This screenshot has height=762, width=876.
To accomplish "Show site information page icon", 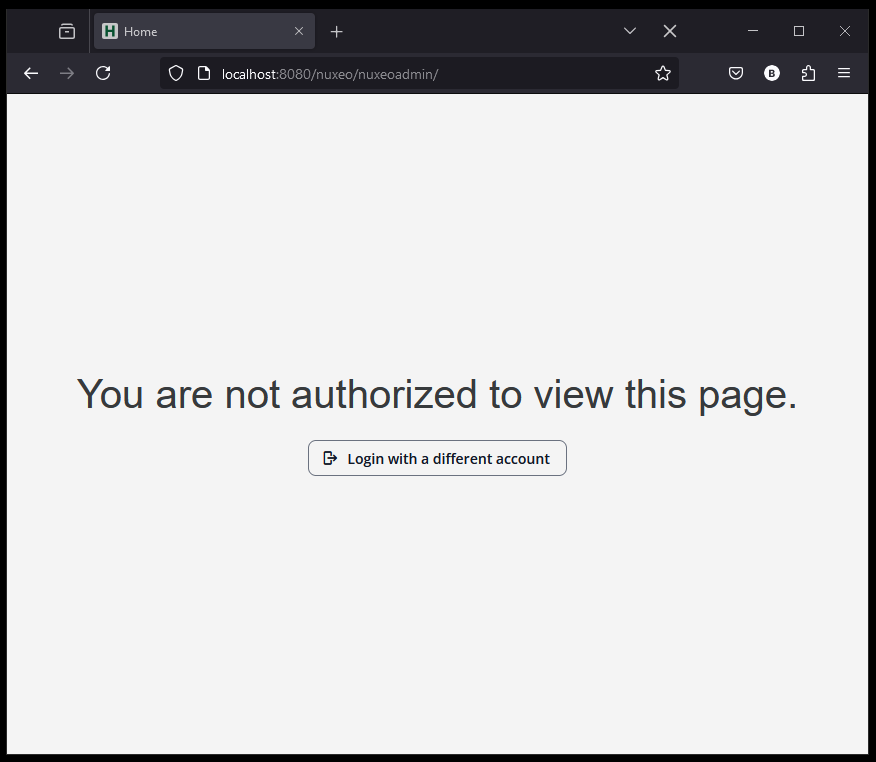I will click(204, 73).
